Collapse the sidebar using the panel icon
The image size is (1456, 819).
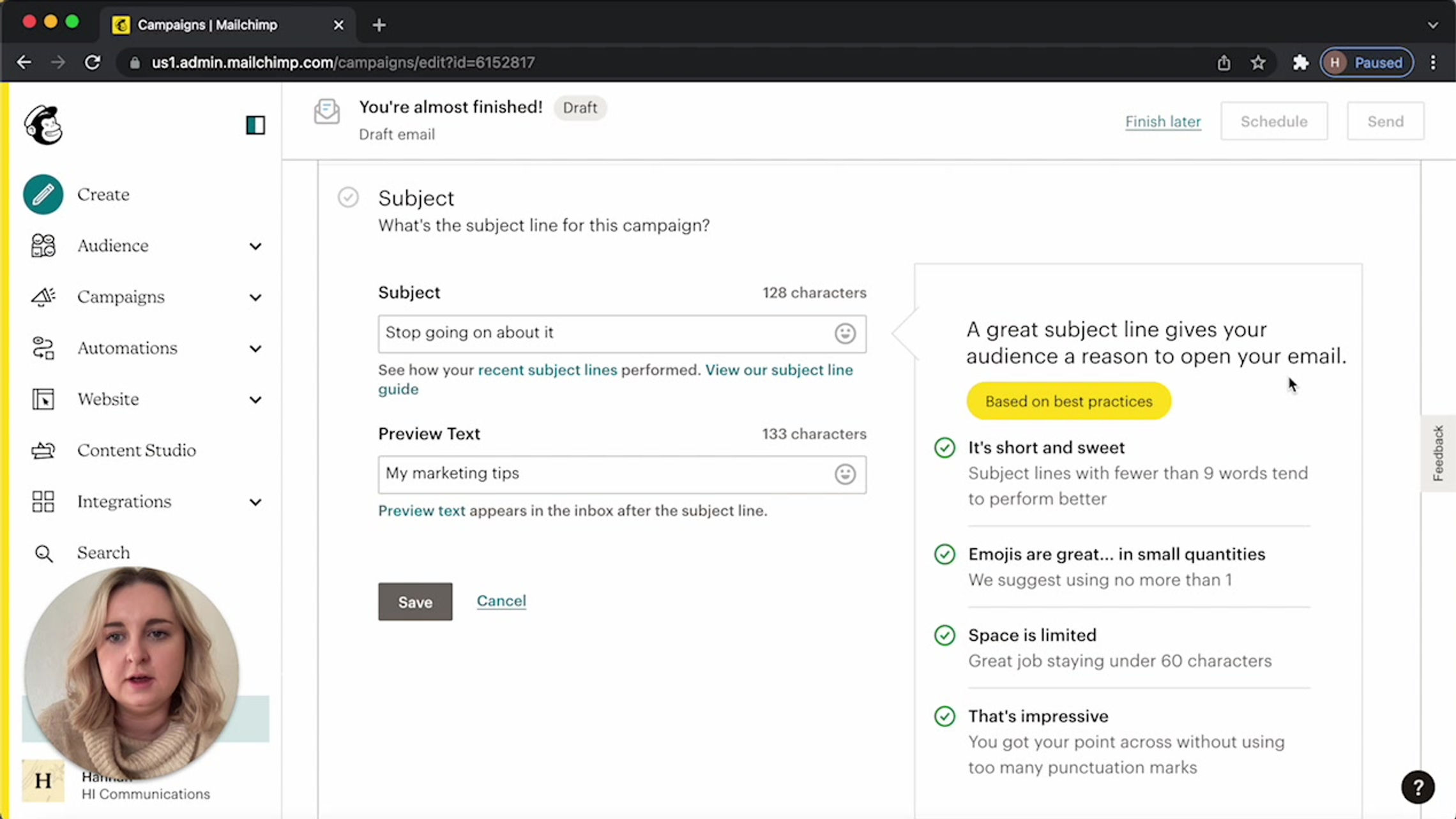tap(255, 125)
